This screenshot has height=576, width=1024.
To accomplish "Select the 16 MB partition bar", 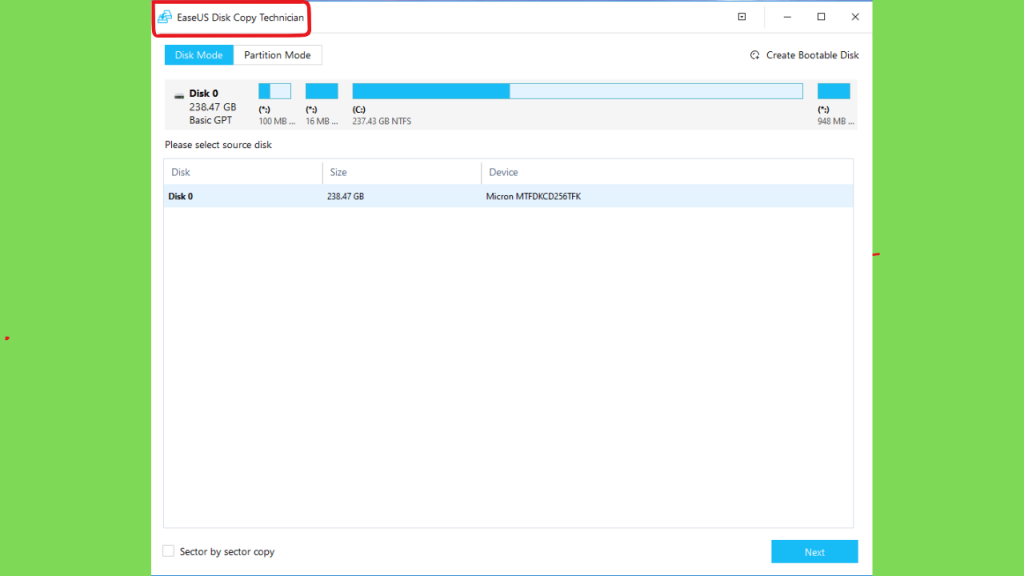I will coord(322,91).
